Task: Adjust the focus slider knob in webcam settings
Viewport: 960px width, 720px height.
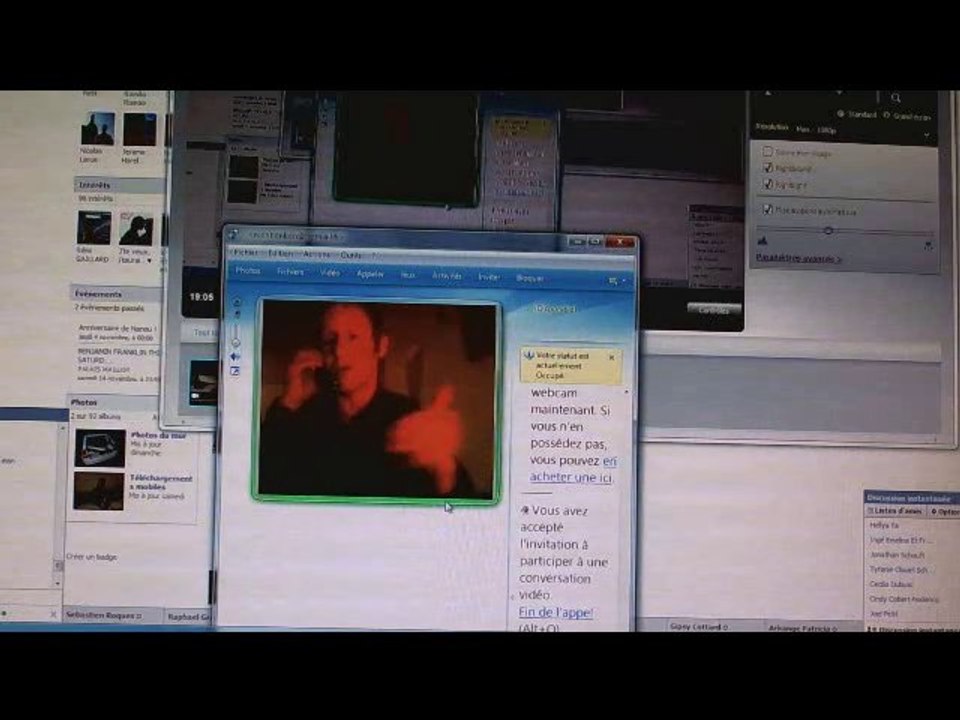Action: click(x=828, y=230)
